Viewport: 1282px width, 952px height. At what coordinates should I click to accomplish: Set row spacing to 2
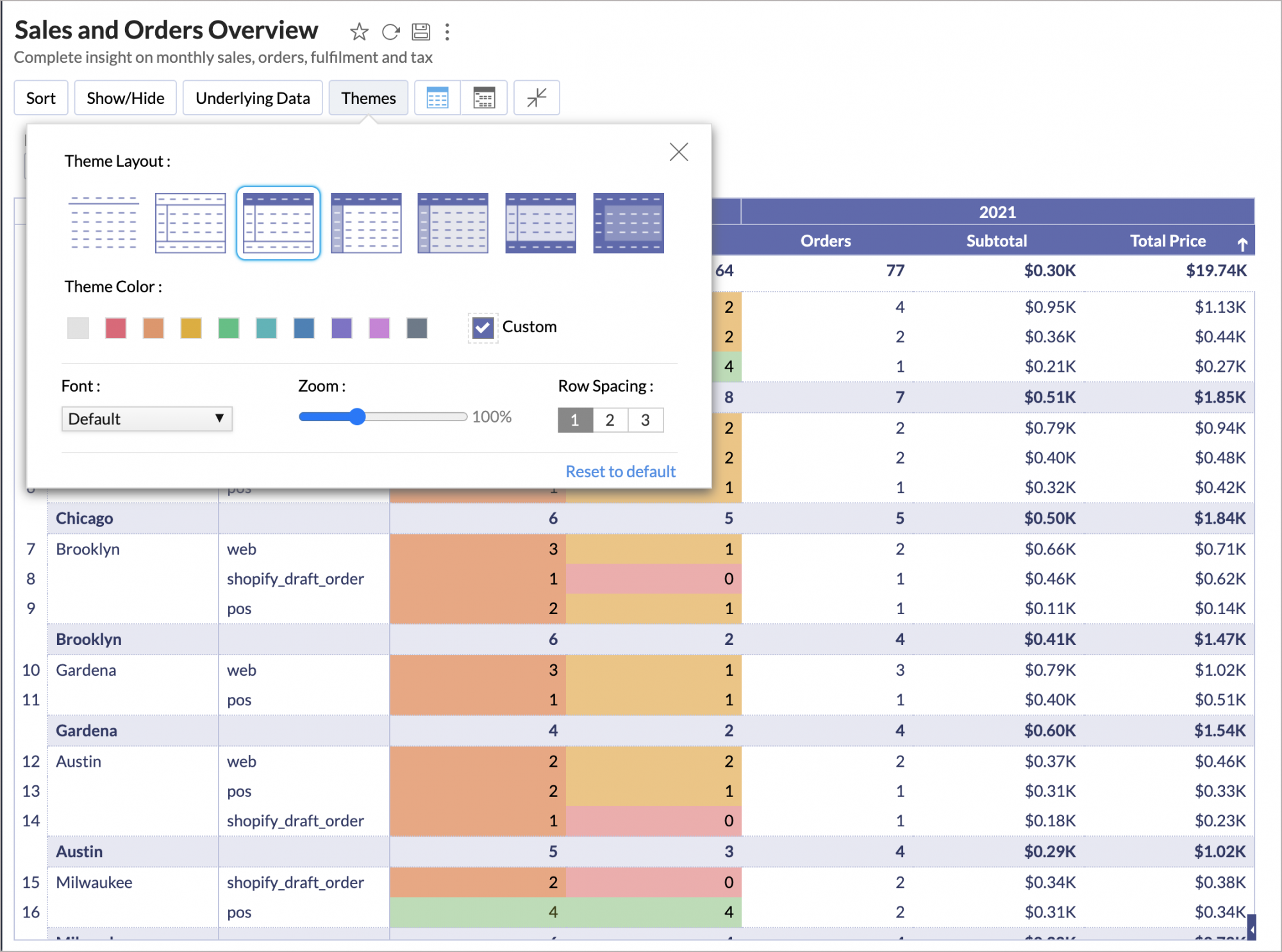tap(610, 421)
